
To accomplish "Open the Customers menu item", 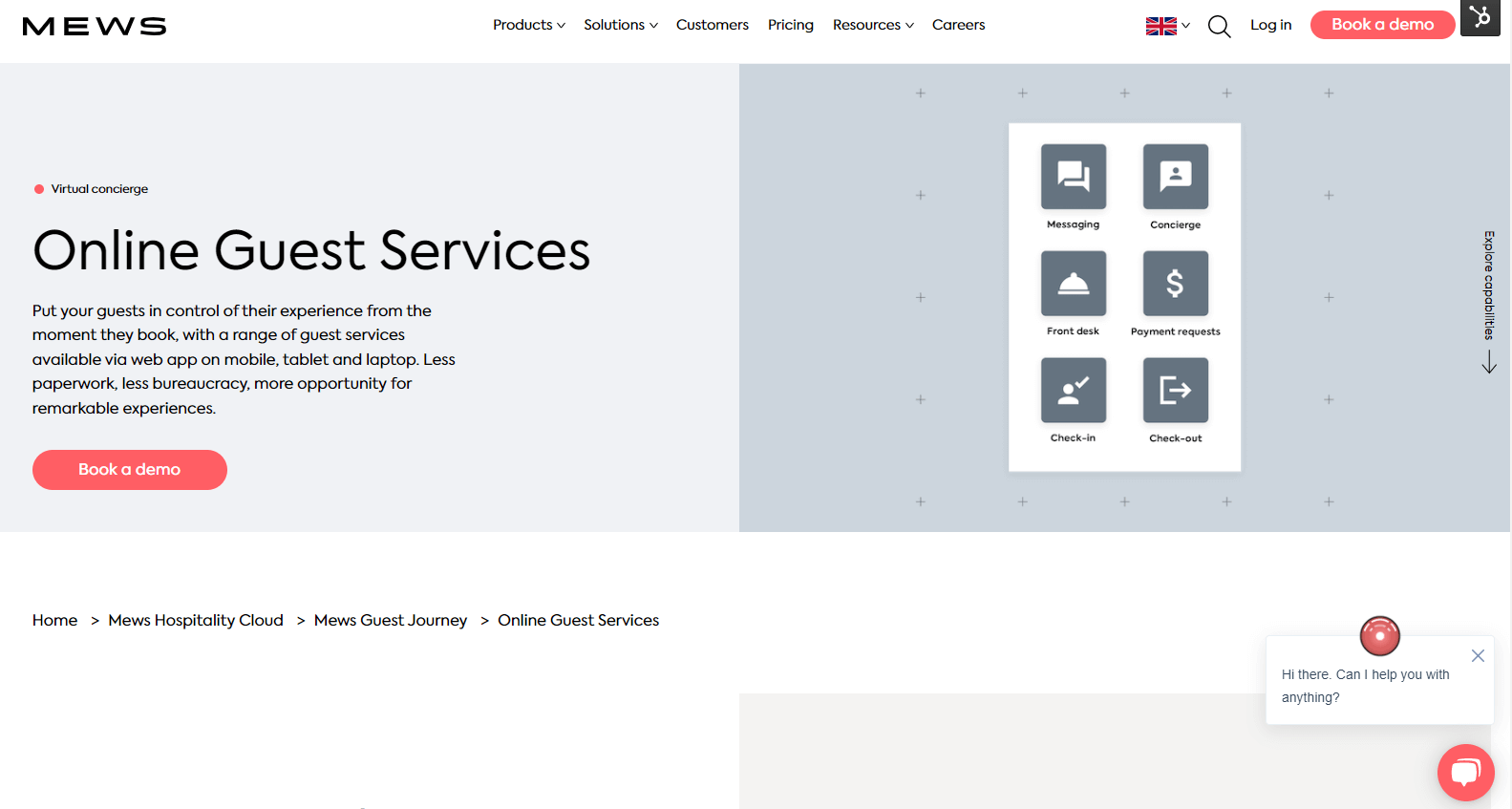I will point(712,25).
